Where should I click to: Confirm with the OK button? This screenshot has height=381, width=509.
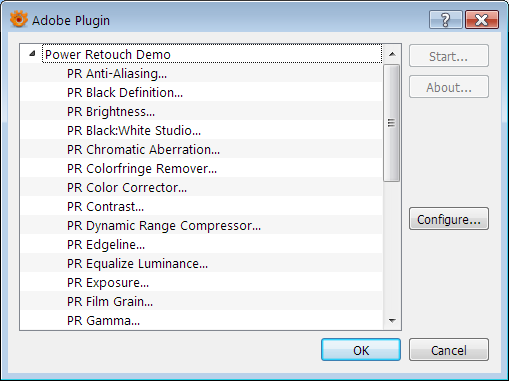pos(361,350)
